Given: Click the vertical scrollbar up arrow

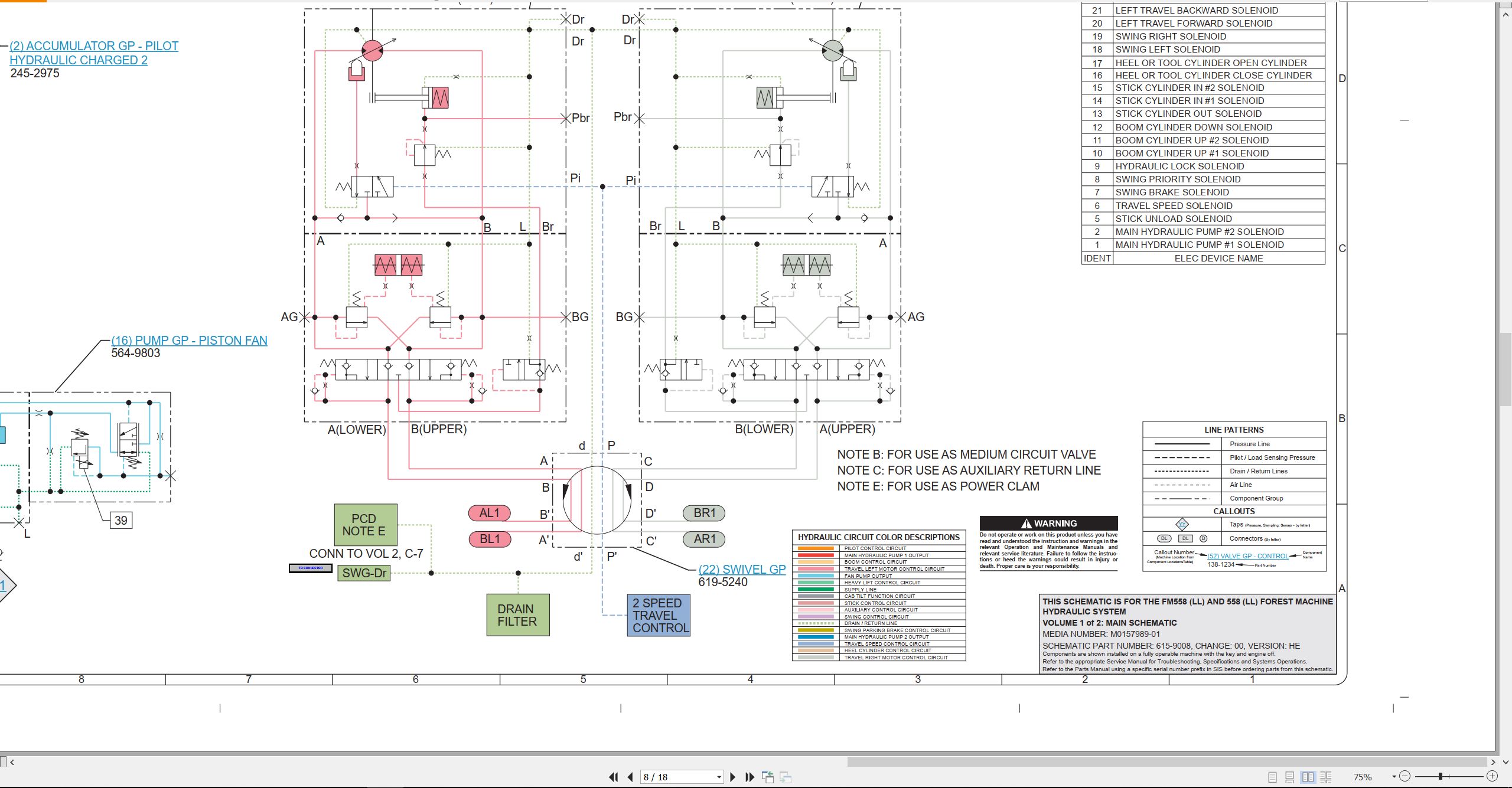Looking at the screenshot, I should 1506,14.
